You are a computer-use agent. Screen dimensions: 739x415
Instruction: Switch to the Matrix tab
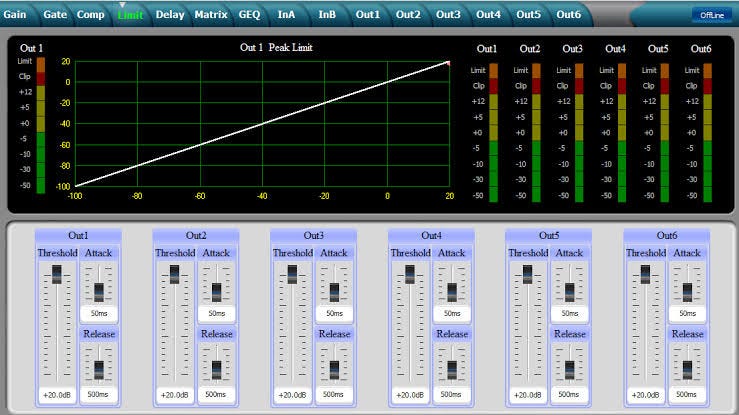tap(211, 15)
